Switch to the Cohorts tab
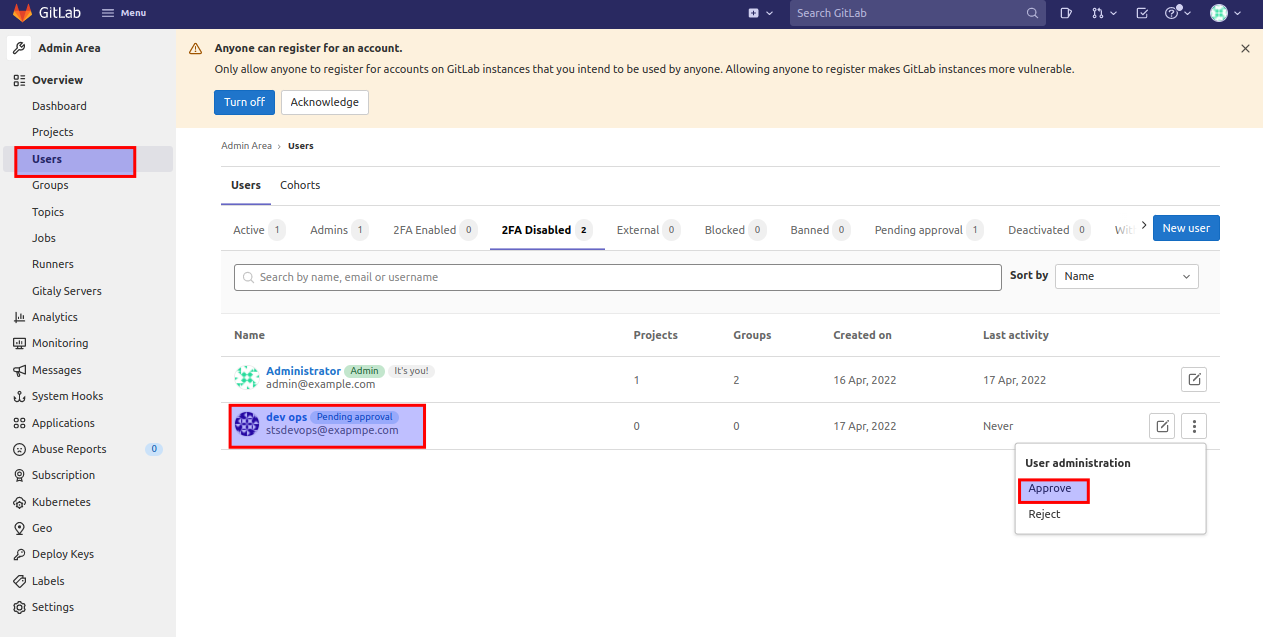Image resolution: width=1263 pixels, height=637 pixels. coord(300,185)
